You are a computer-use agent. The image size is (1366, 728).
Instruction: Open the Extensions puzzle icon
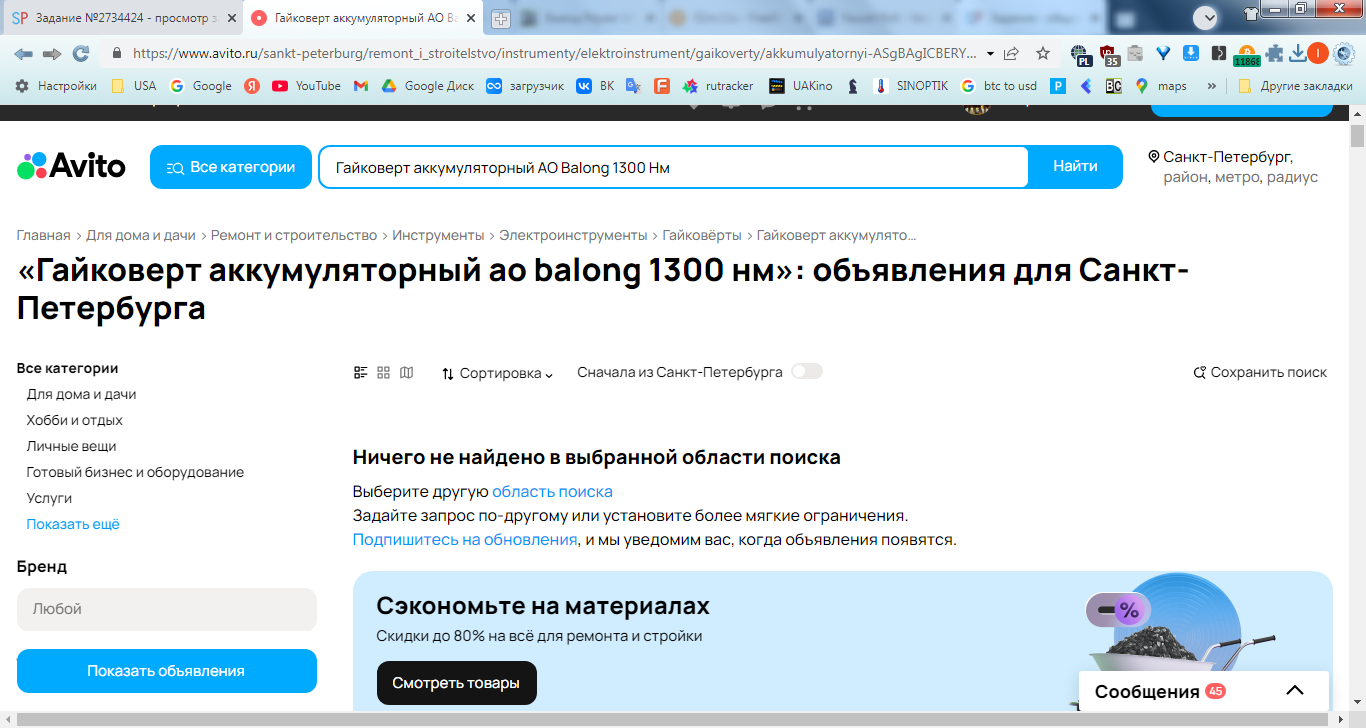pos(1274,53)
